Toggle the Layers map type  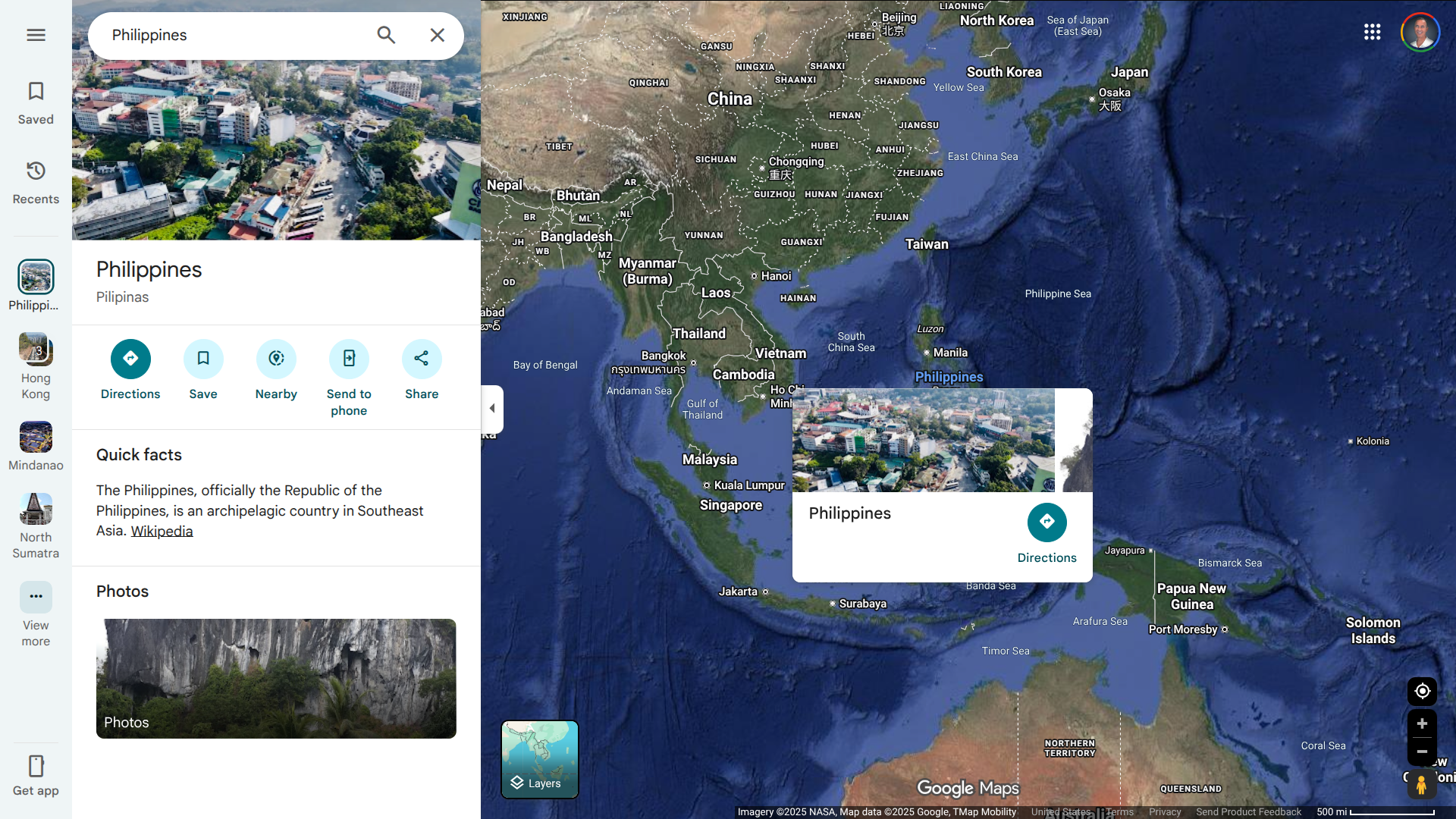tap(539, 759)
